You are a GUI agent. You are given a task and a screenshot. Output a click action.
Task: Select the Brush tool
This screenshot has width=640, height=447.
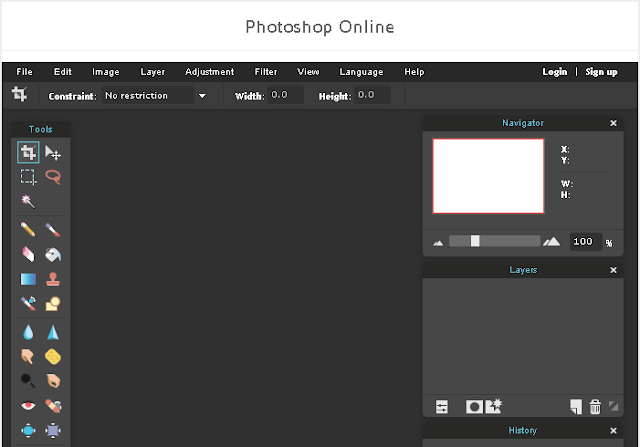(x=53, y=230)
